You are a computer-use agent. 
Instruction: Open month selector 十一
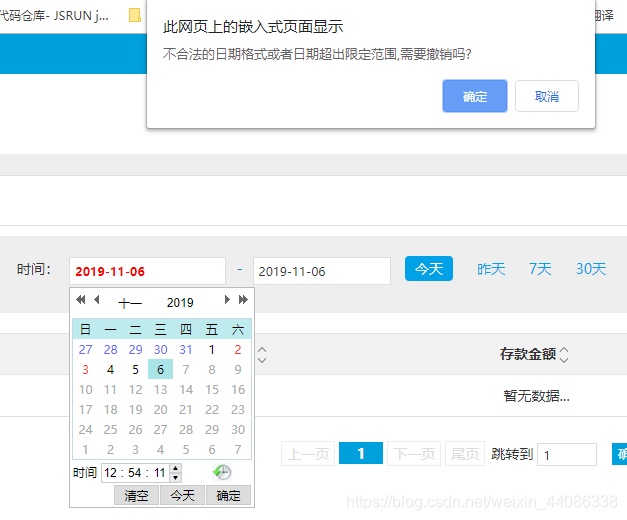click(130, 303)
